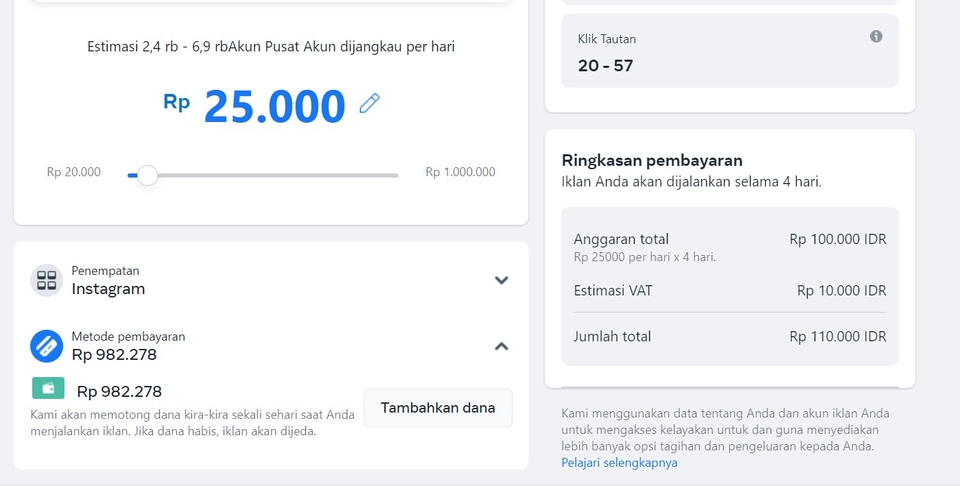Click the Estimasi VAT row
This screenshot has height=486, width=960.
coord(730,291)
